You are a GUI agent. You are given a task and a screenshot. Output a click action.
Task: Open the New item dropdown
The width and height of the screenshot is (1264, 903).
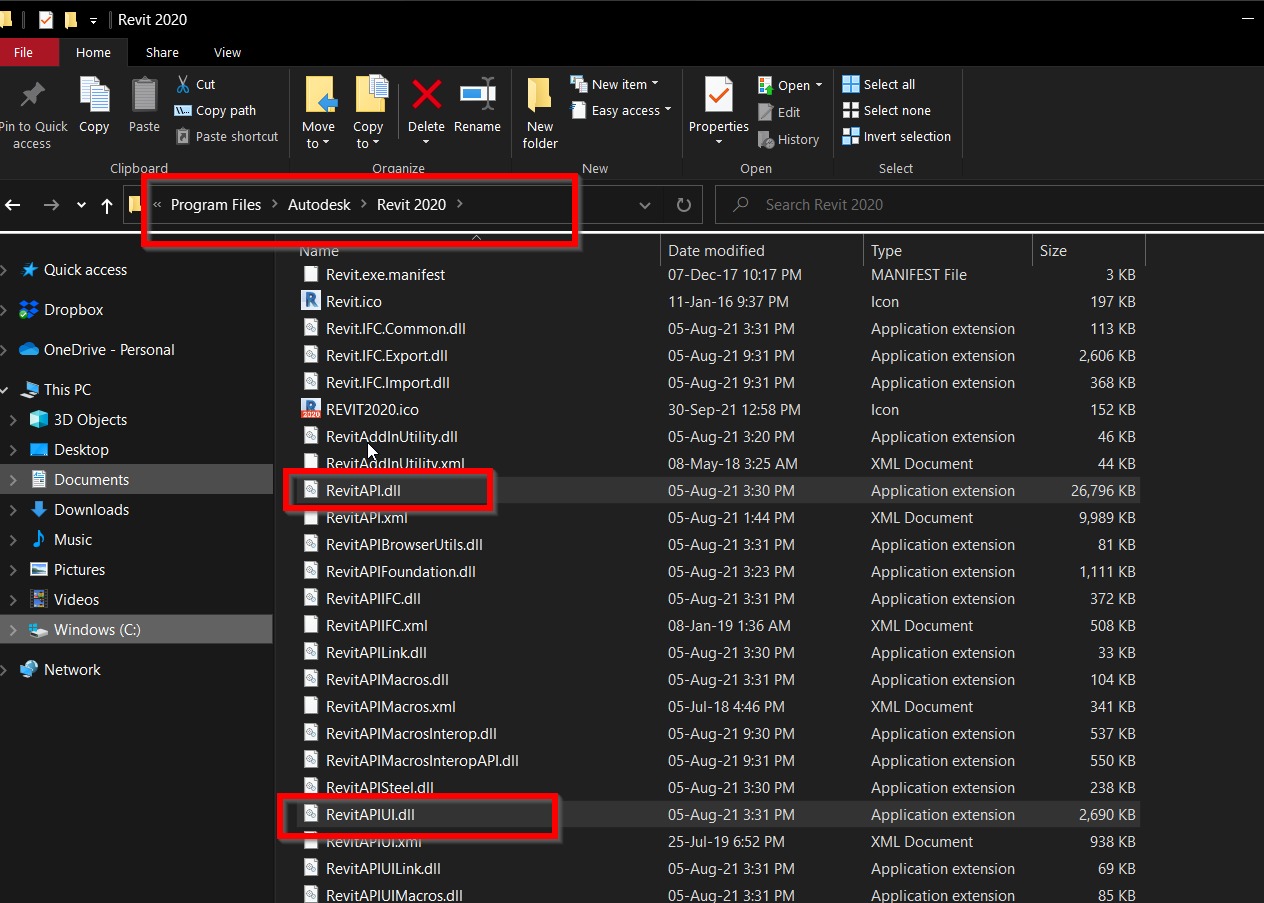(619, 83)
